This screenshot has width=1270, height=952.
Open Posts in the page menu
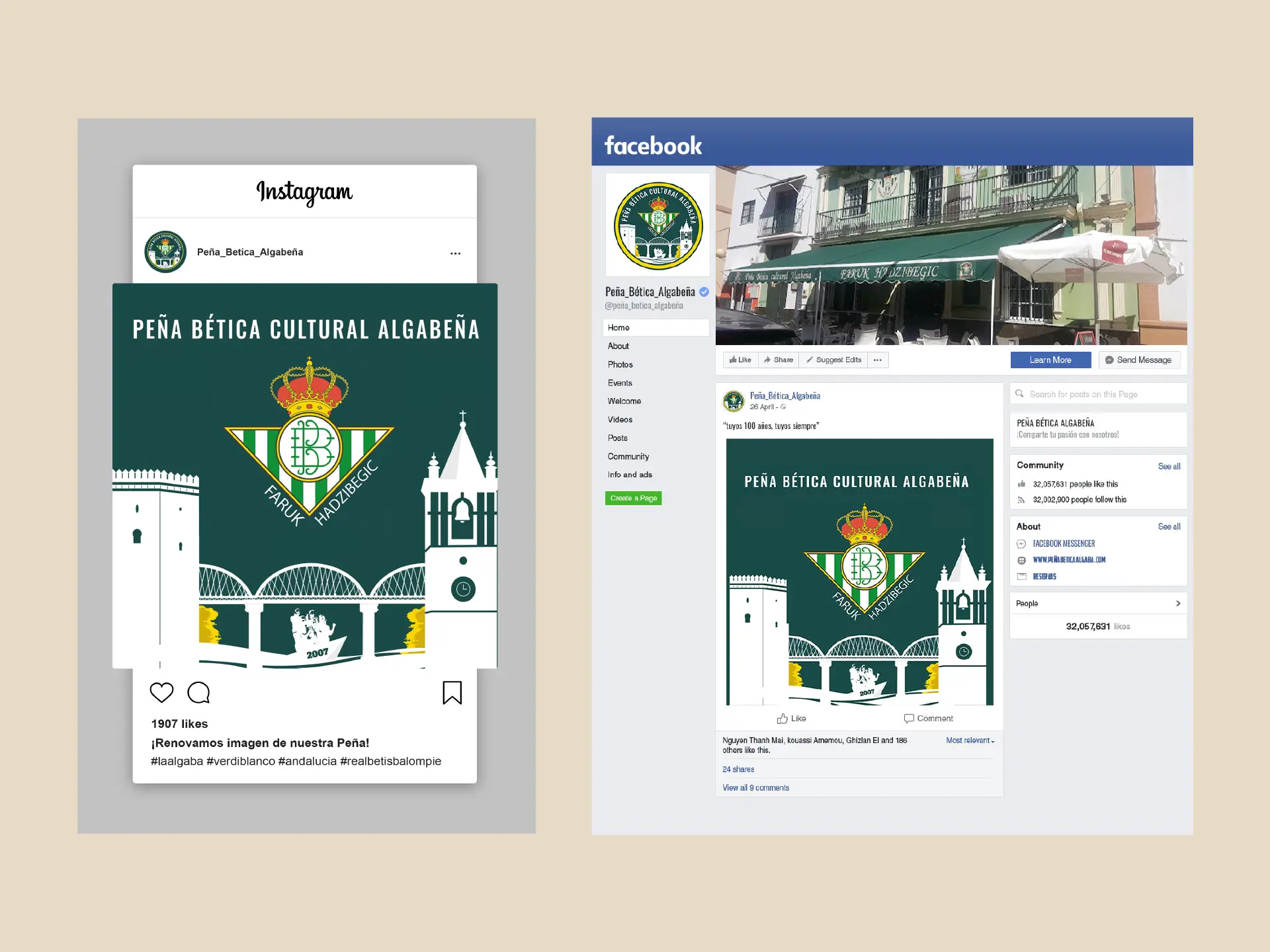(618, 438)
